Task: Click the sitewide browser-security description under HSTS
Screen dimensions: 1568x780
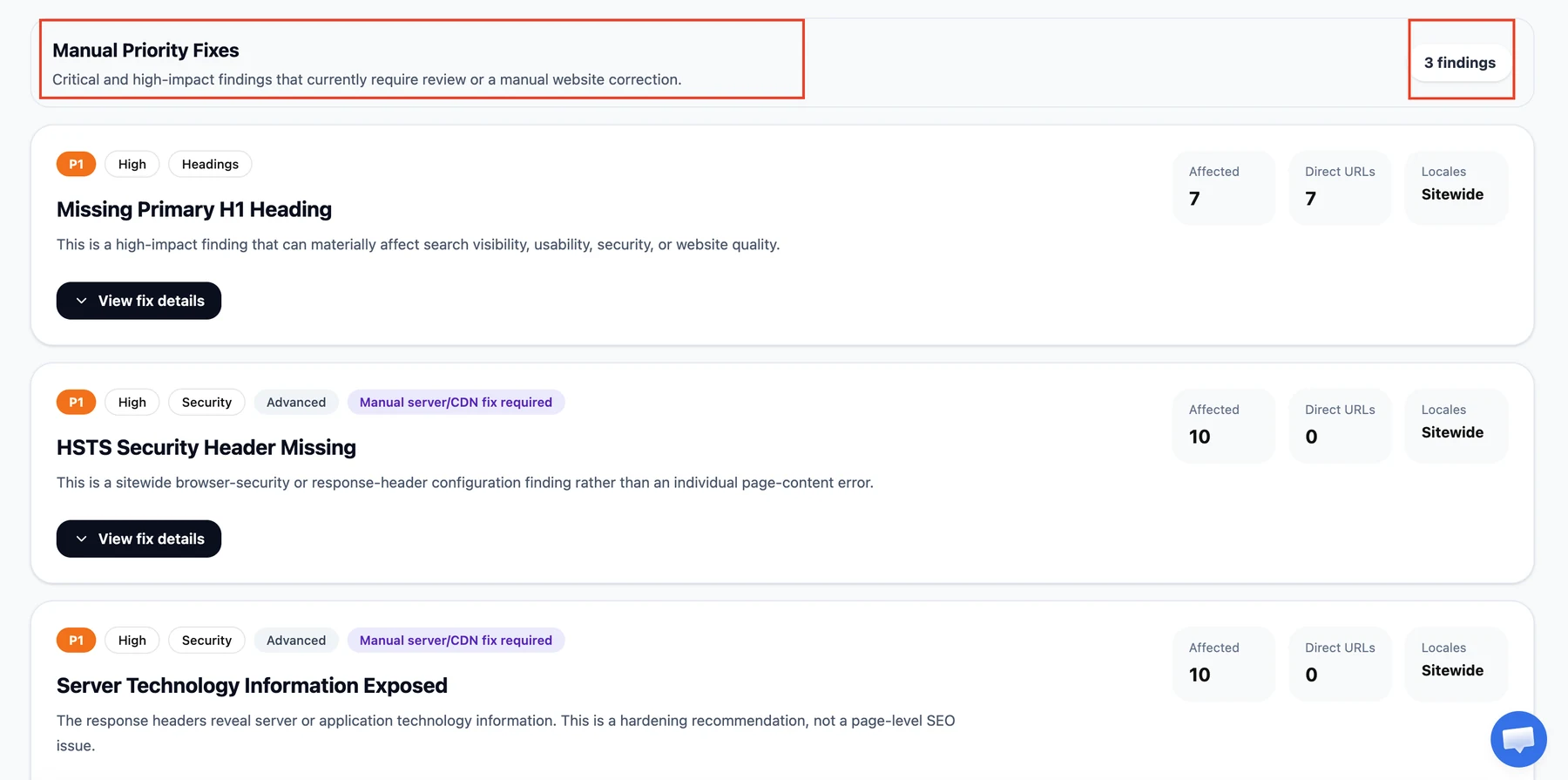Action: coord(465,483)
